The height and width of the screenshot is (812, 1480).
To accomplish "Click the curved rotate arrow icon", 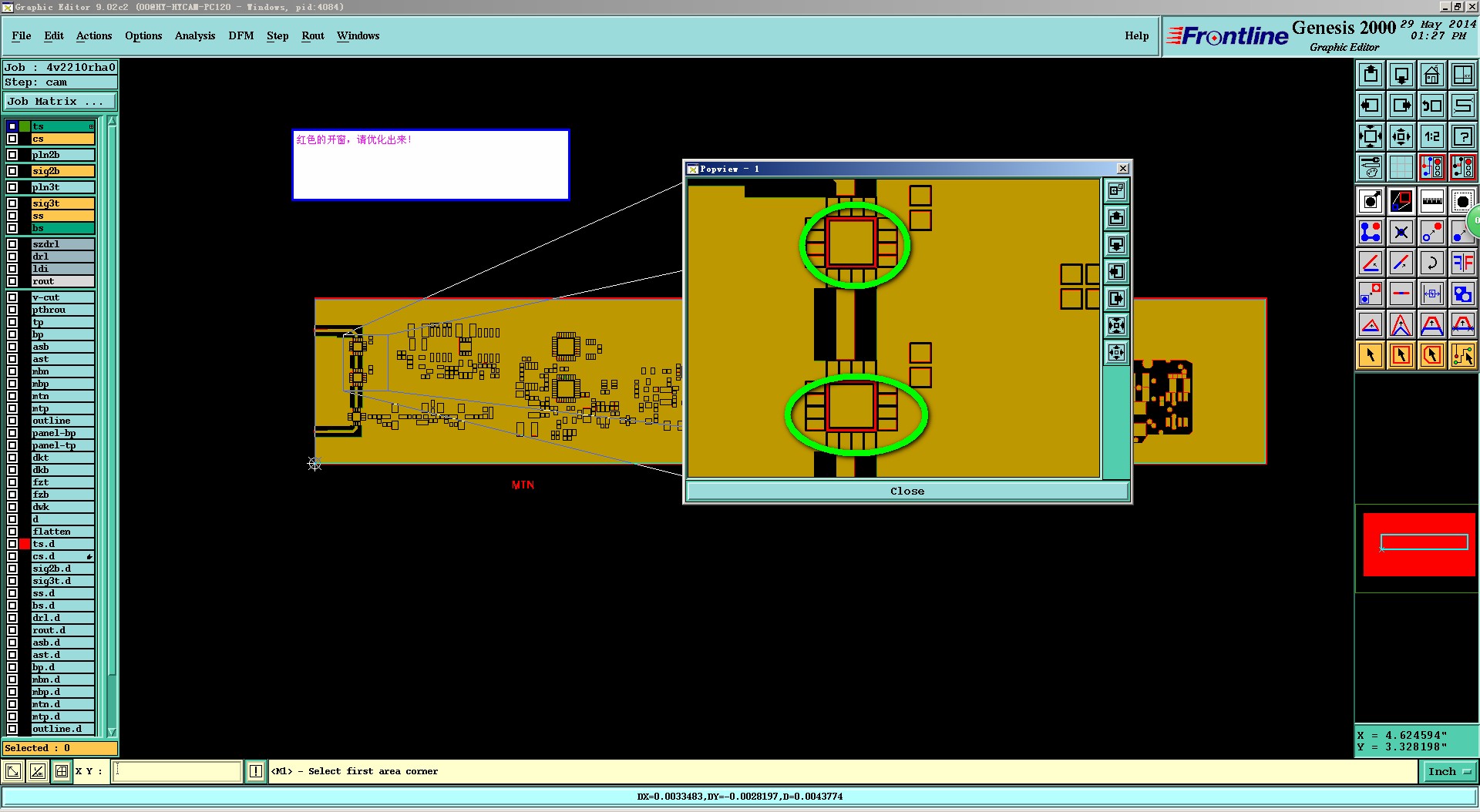I will [1432, 263].
